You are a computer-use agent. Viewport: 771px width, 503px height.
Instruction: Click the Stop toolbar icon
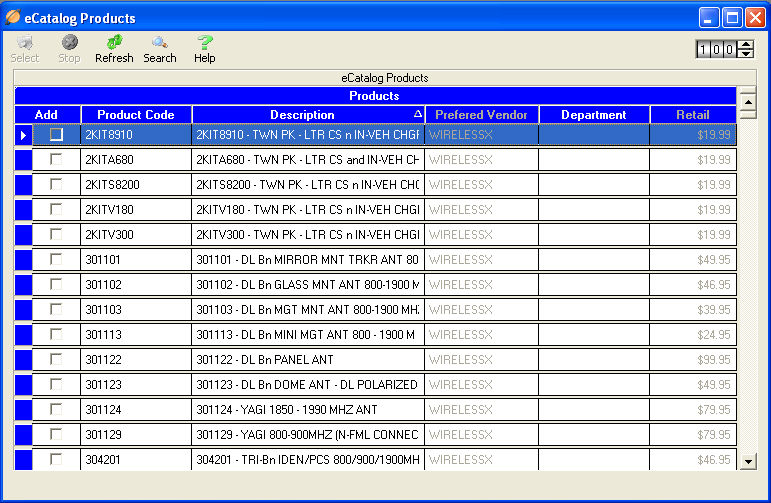pyautogui.click(x=69, y=49)
